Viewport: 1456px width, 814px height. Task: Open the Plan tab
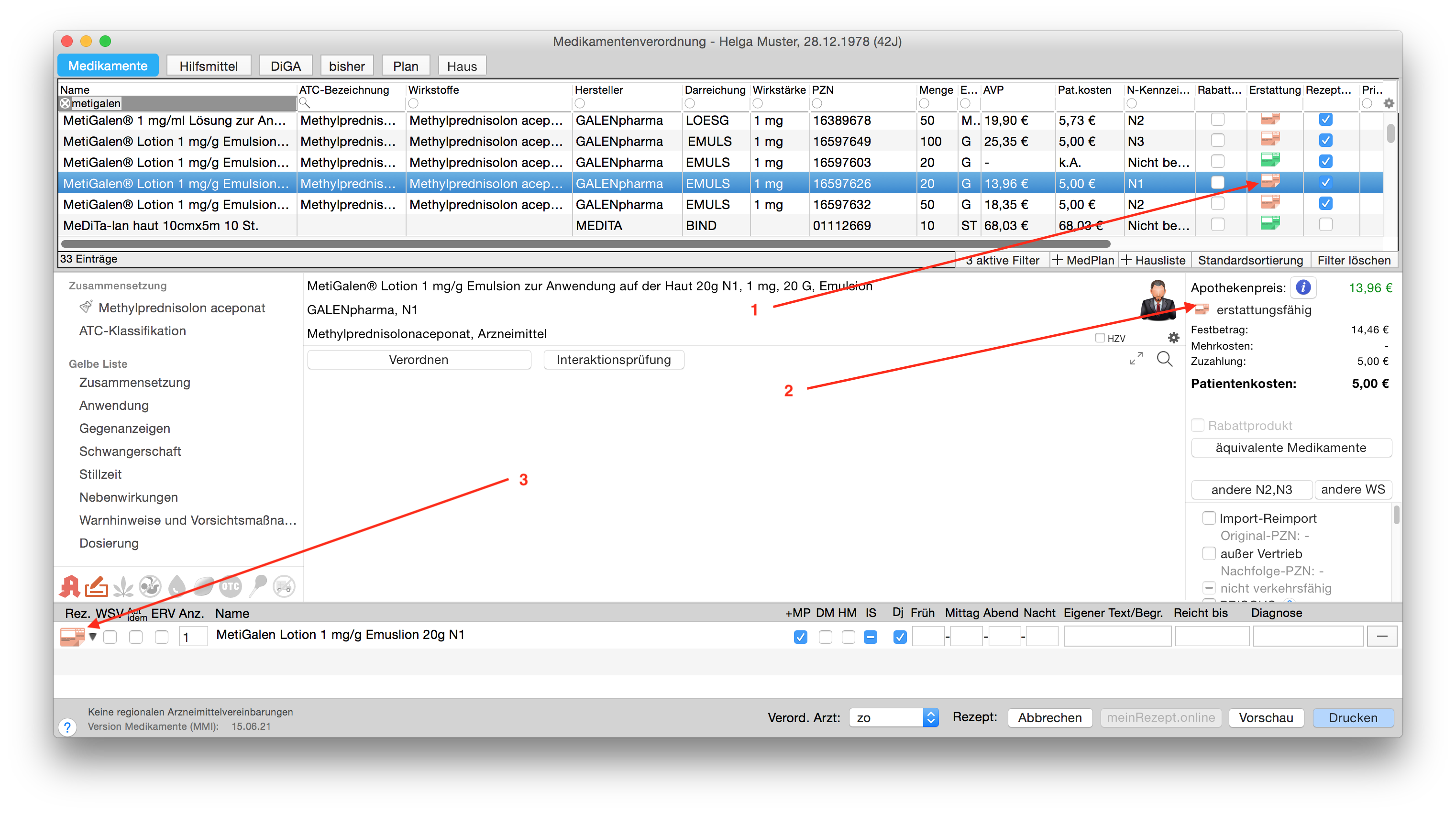point(406,66)
